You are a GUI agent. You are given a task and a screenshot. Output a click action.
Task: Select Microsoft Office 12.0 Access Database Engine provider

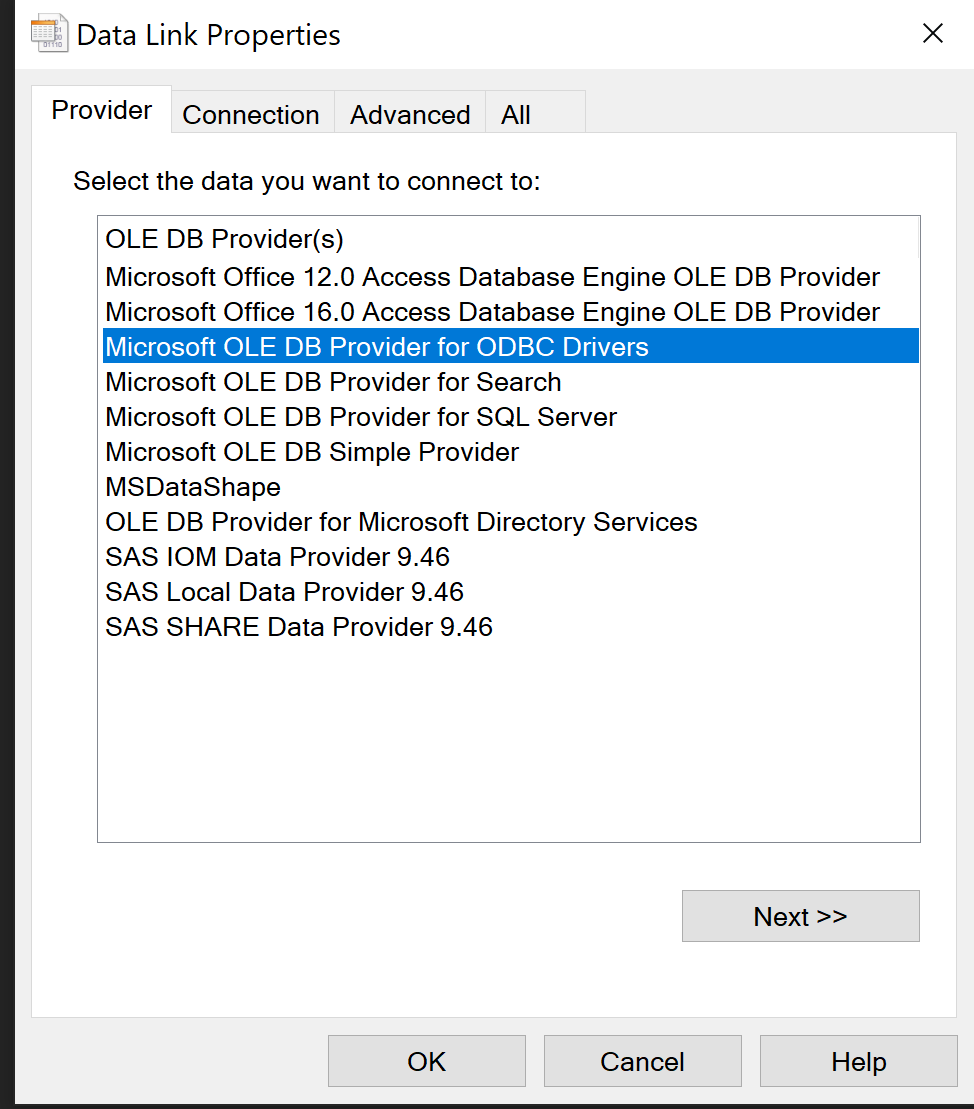492,277
